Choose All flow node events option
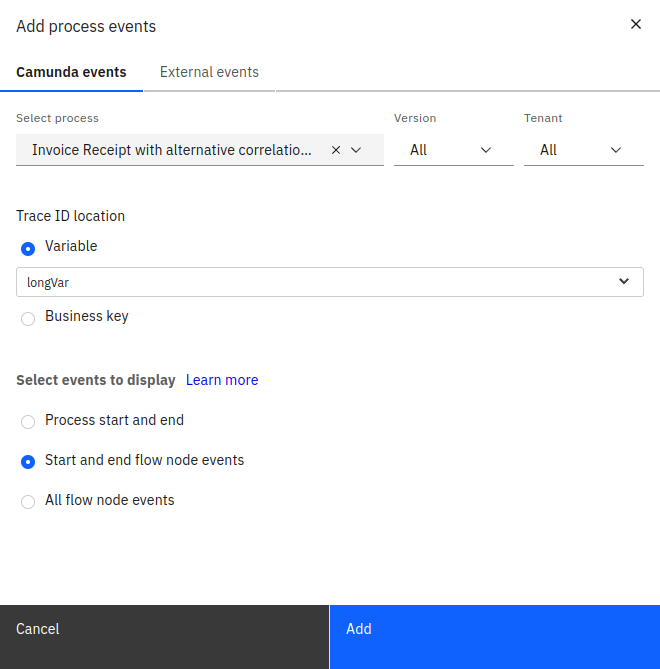660x669 pixels. [x=28, y=502]
